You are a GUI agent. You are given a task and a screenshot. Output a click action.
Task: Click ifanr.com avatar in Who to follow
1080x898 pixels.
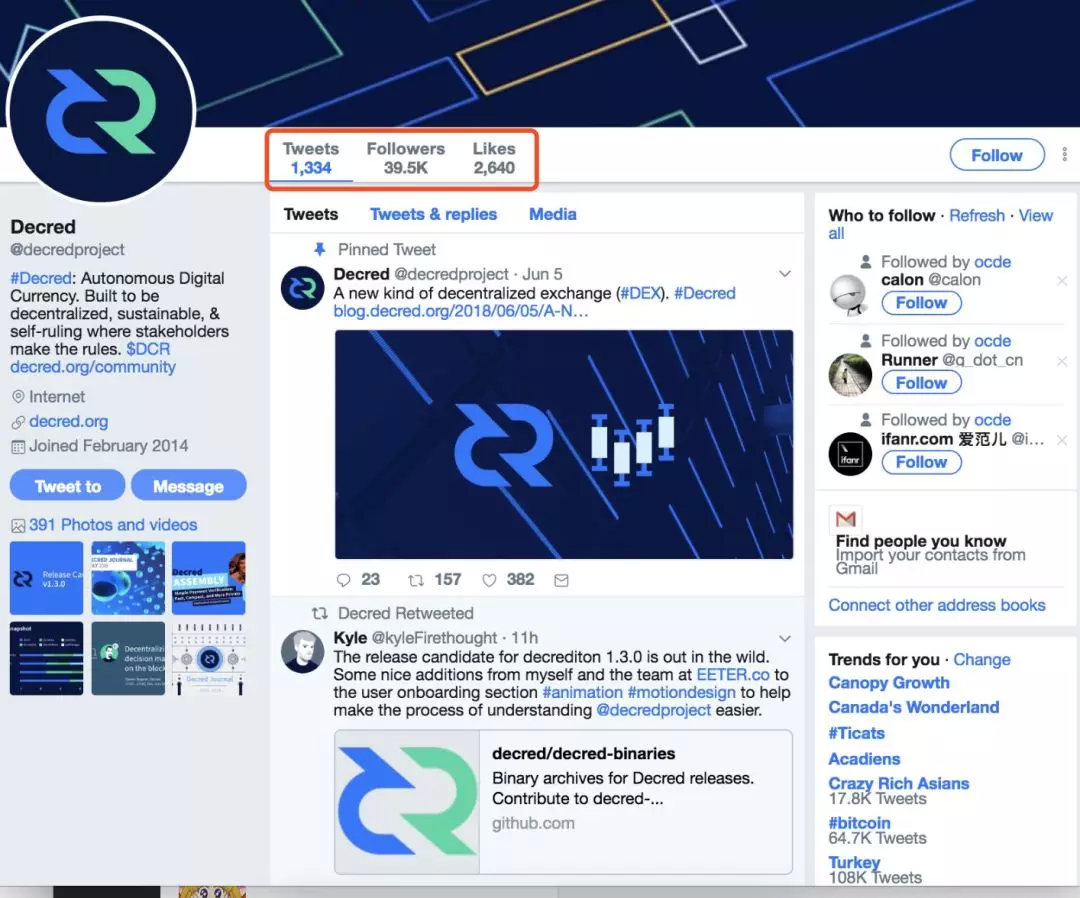(850, 454)
